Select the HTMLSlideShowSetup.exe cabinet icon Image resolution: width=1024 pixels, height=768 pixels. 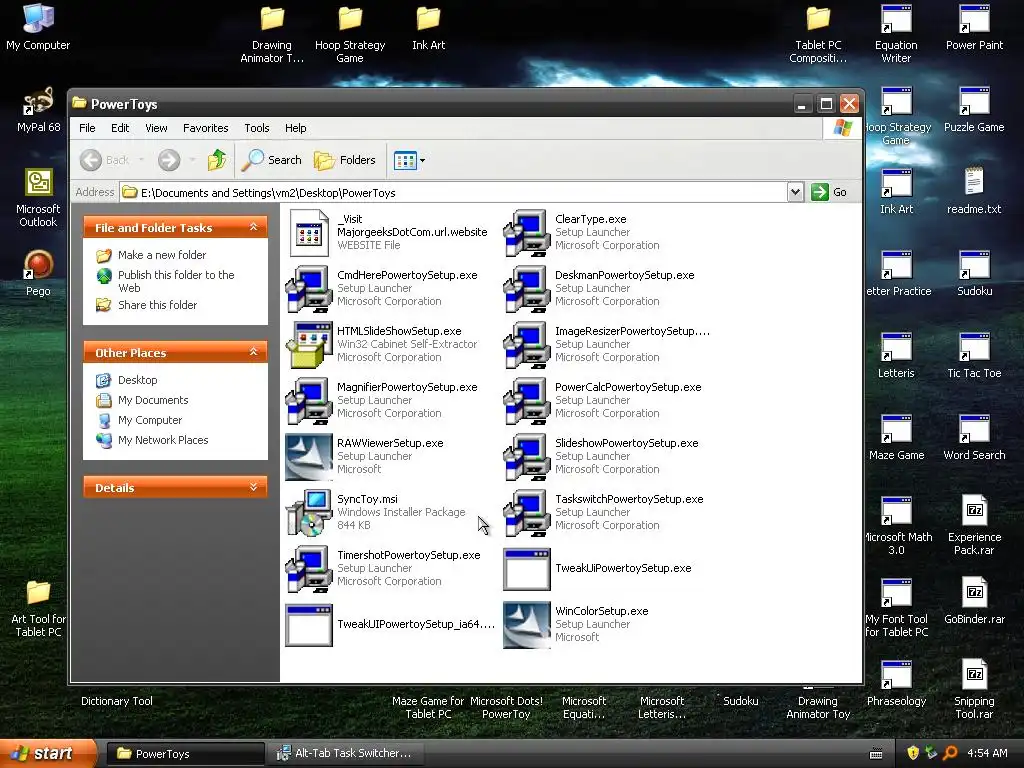pos(309,345)
